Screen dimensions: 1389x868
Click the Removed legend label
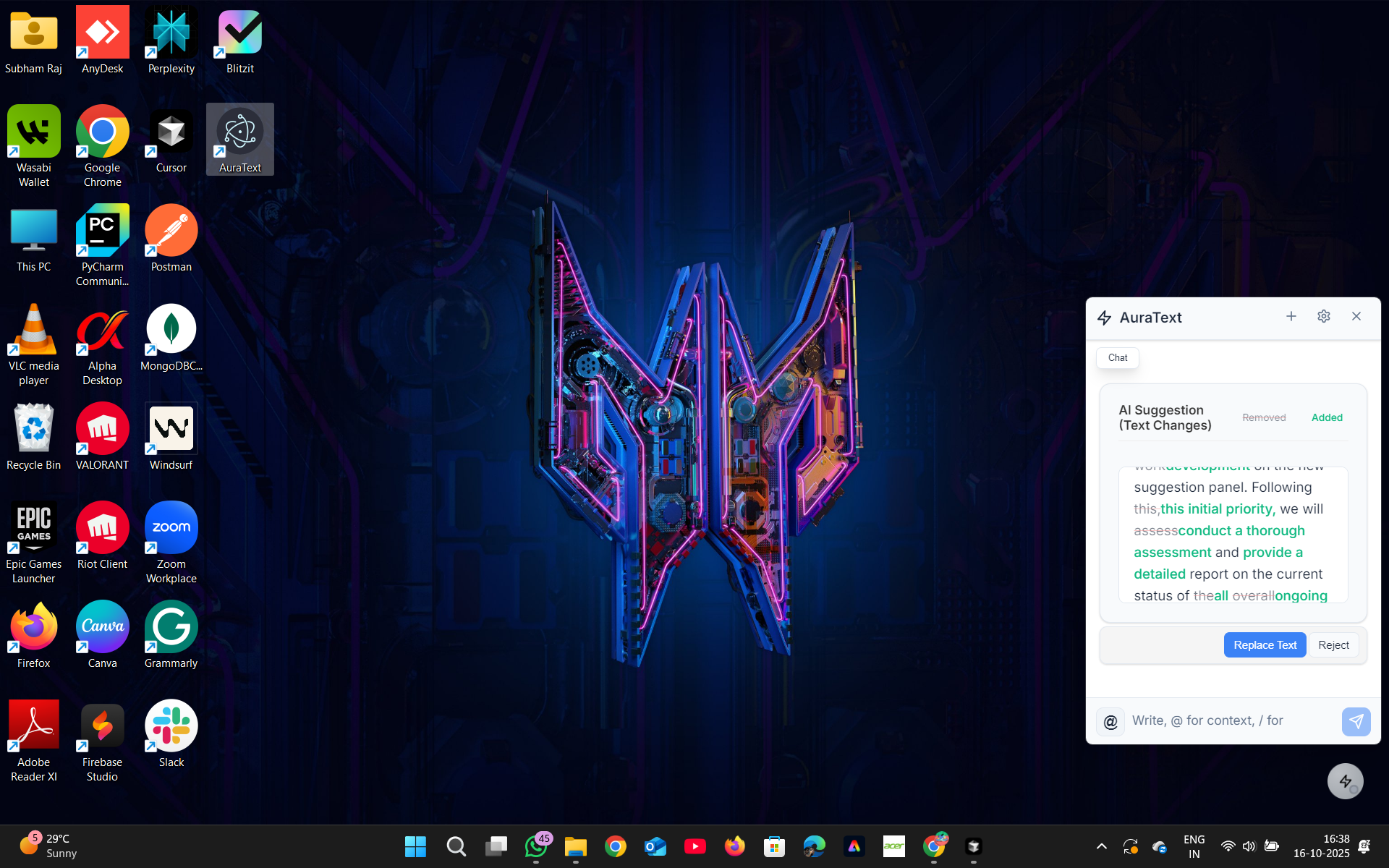coord(1264,417)
